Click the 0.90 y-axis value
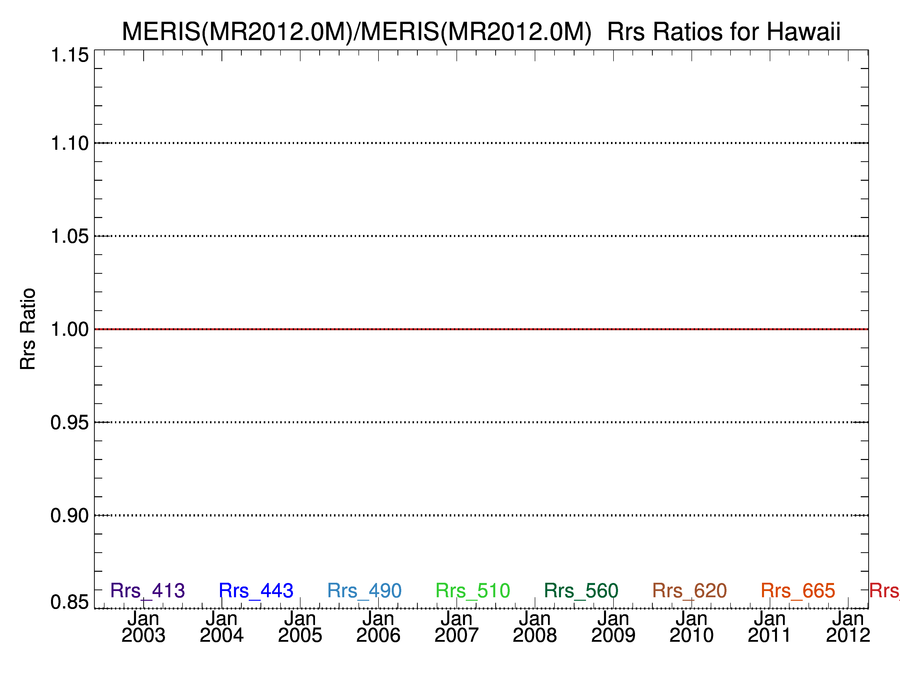 click(70, 515)
